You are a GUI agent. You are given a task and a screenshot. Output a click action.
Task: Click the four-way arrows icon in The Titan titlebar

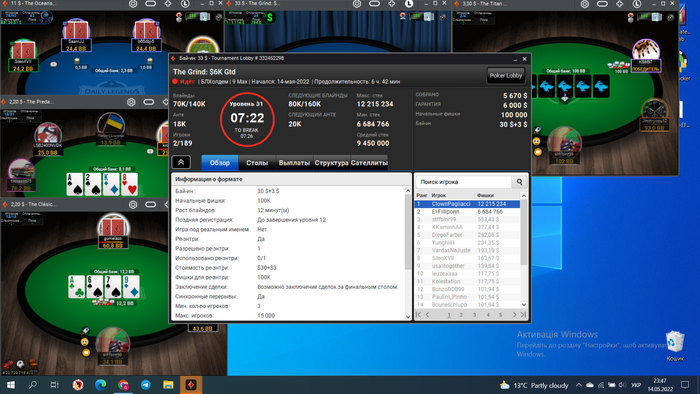click(x=619, y=4)
